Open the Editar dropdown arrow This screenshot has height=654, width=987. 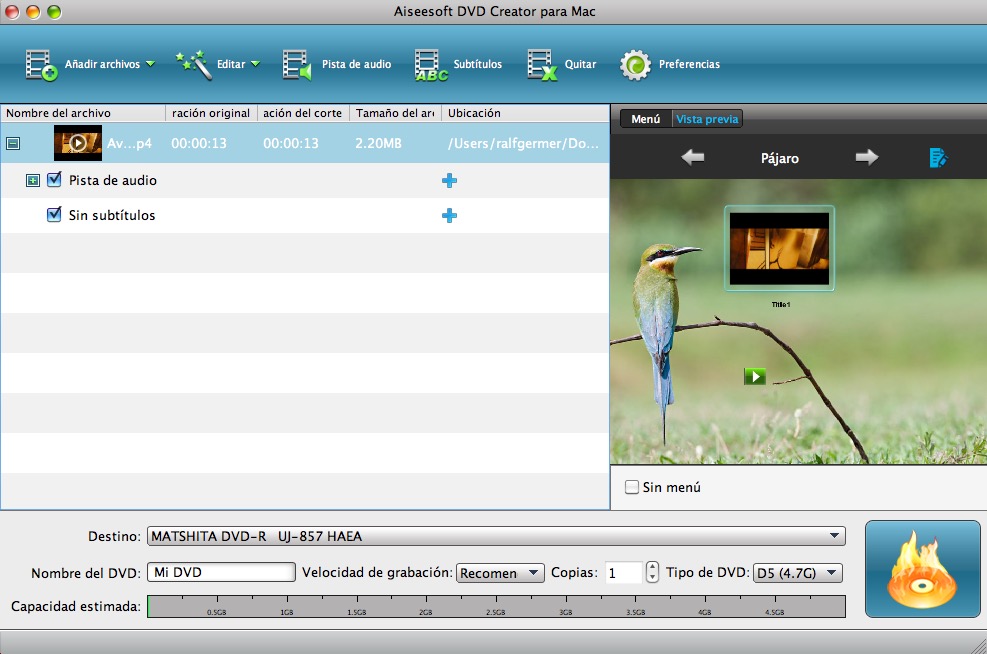point(256,64)
